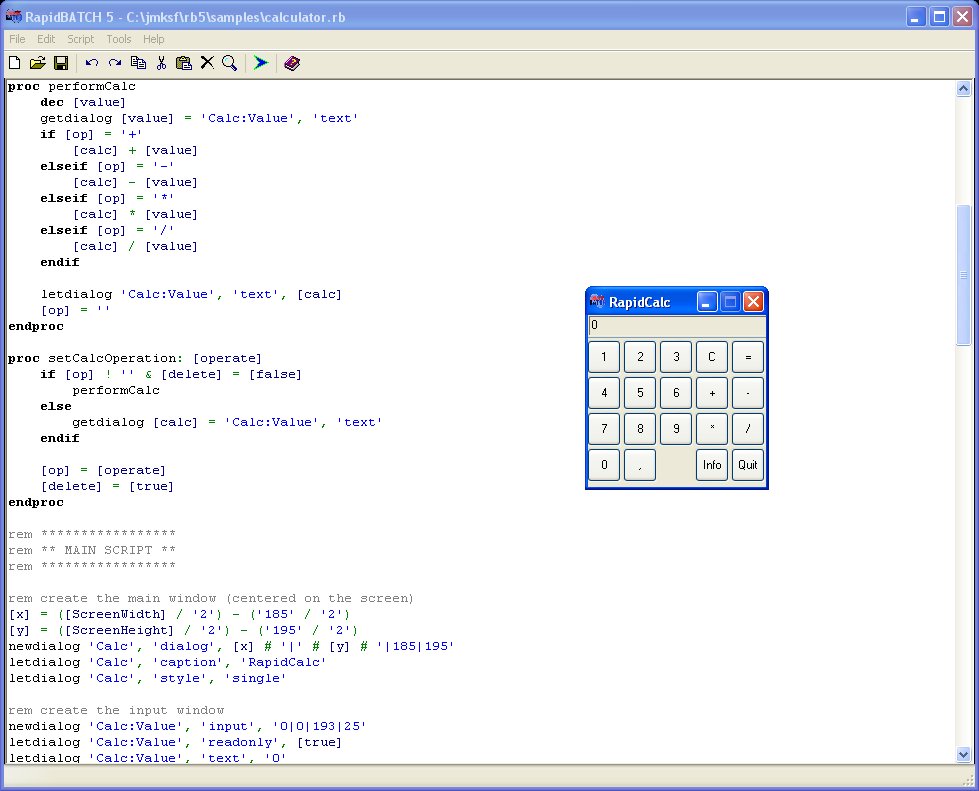Open the help book icon

292,63
